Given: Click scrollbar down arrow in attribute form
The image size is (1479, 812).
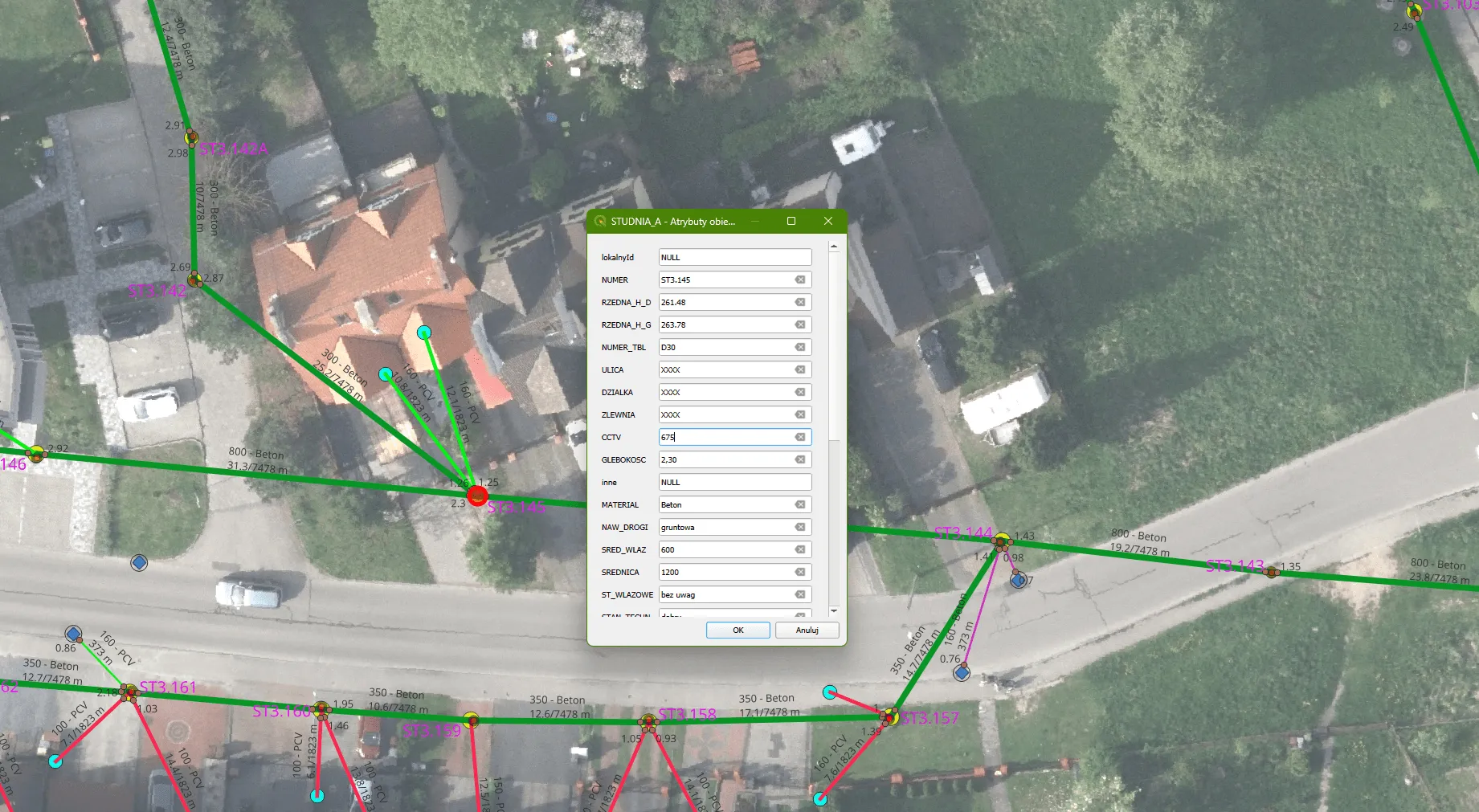Looking at the screenshot, I should point(834,610).
